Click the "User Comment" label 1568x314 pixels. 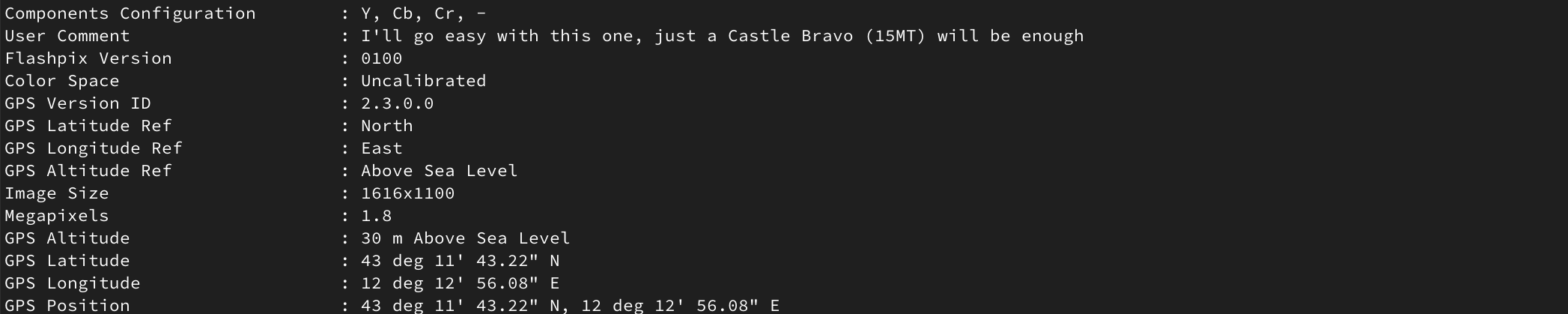click(x=67, y=36)
